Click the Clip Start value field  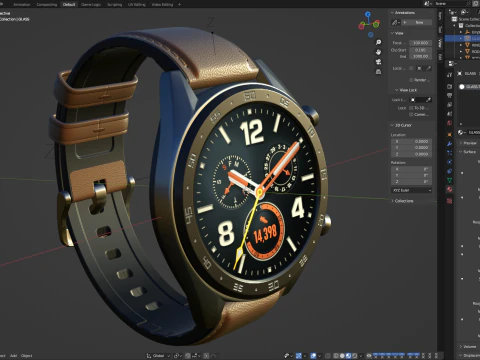[421, 50]
